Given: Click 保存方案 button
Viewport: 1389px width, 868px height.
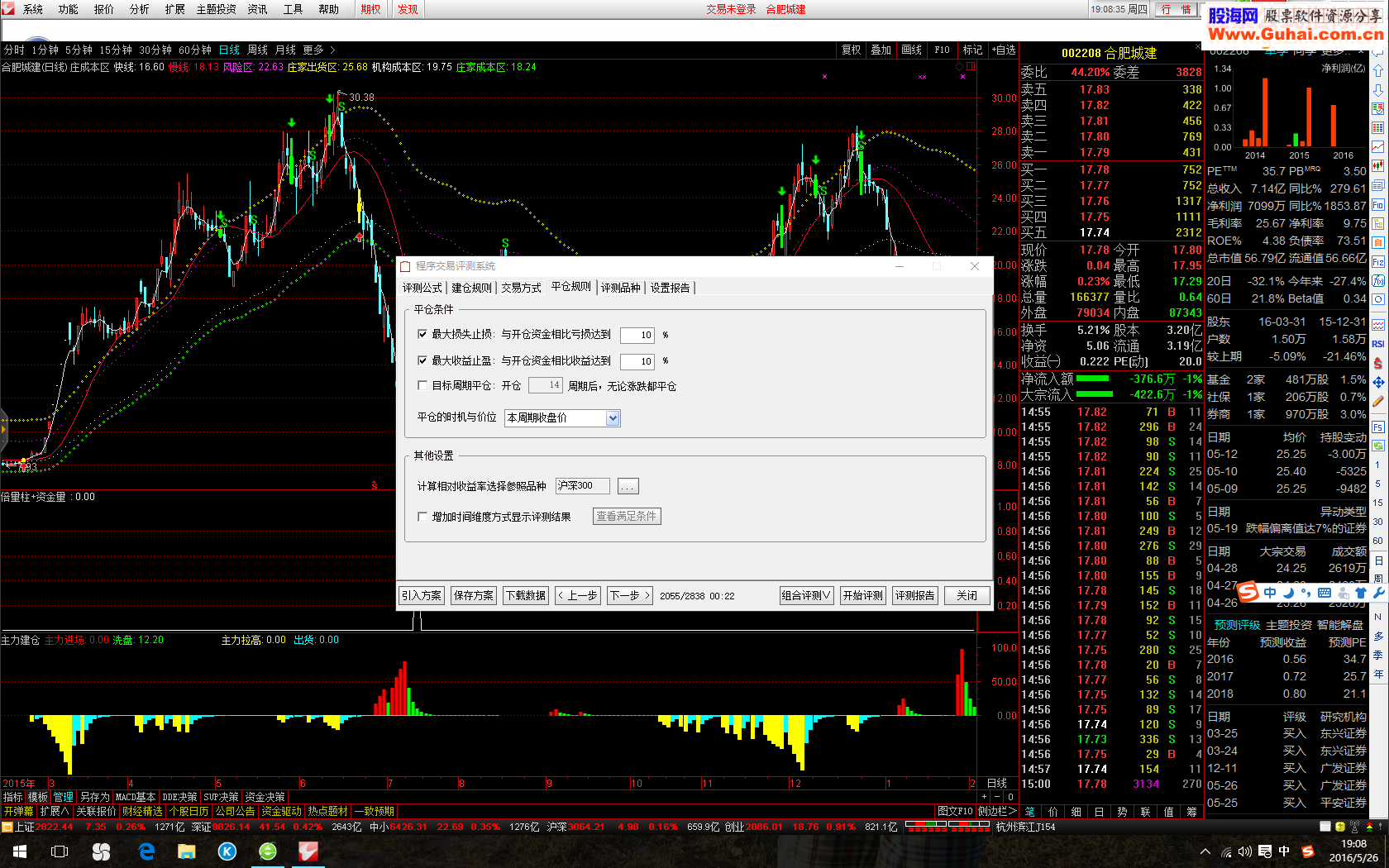Looking at the screenshot, I should point(474,595).
